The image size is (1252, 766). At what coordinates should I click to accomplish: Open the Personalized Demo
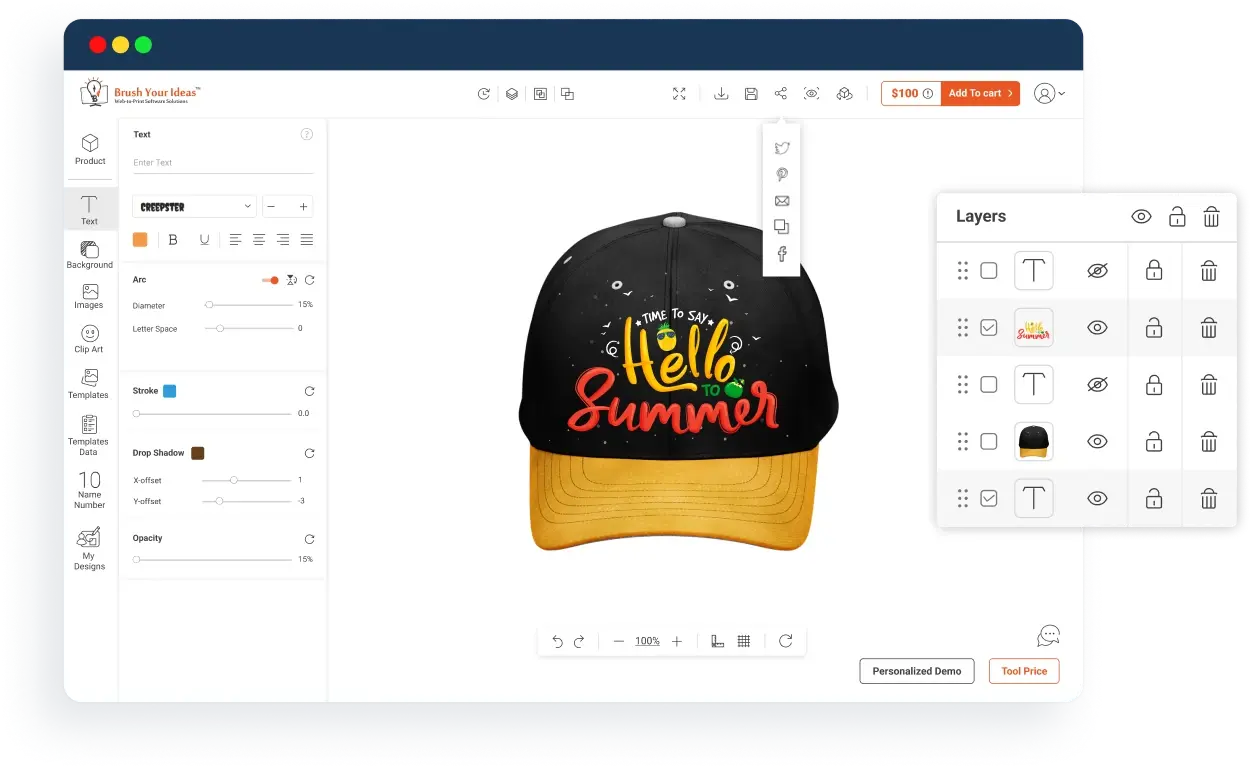pos(916,671)
